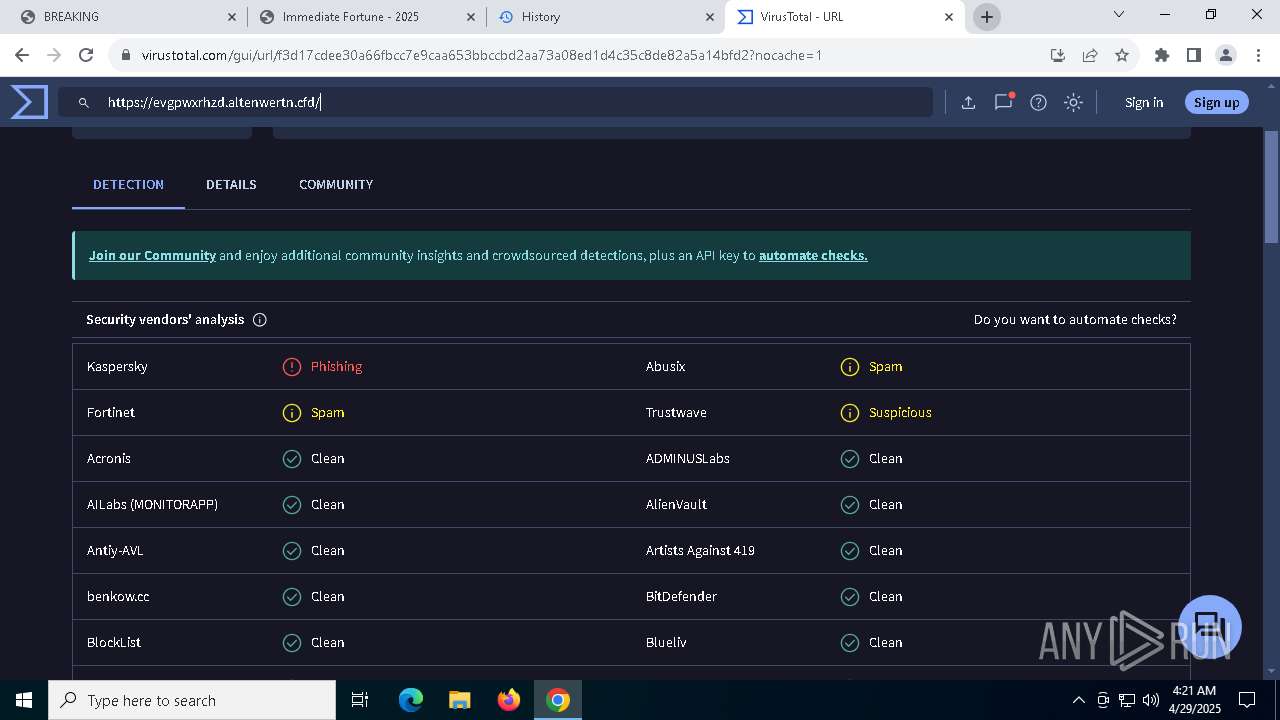
Task: Close the VirusTotal - URL tab
Action: pyautogui.click(x=950, y=17)
